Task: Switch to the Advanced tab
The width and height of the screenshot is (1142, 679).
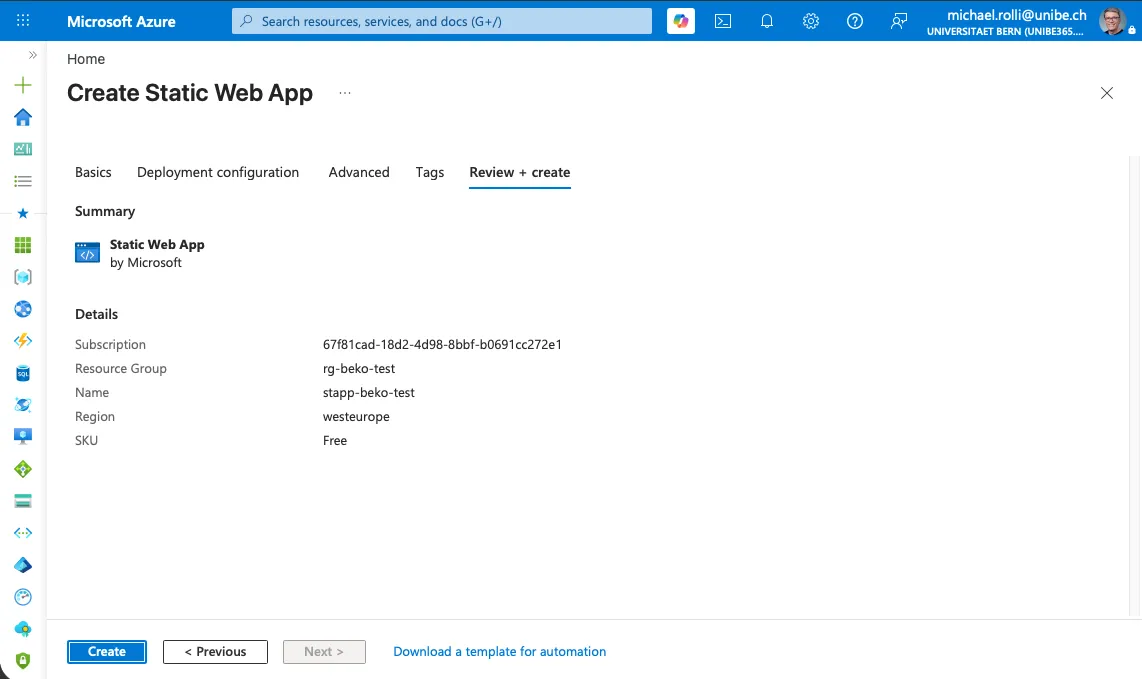Action: [359, 173]
